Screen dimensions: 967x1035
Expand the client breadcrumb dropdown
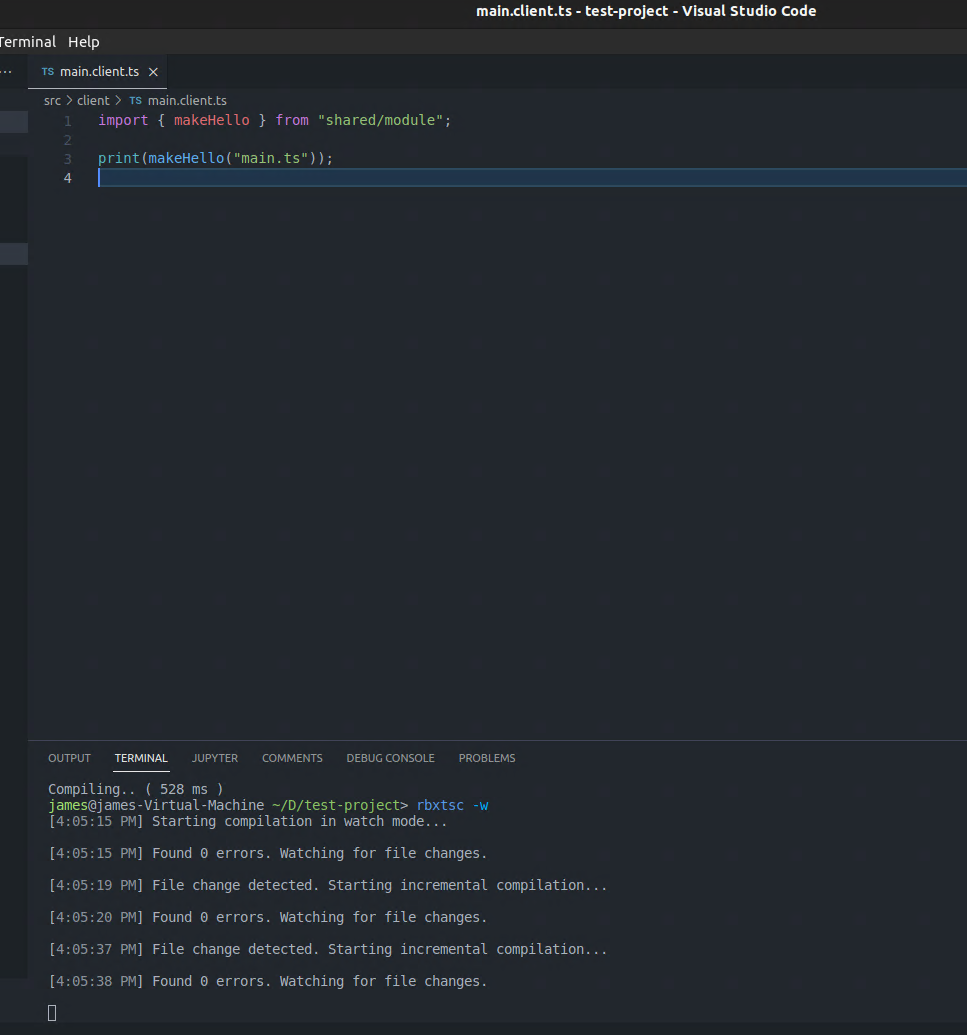click(92, 100)
